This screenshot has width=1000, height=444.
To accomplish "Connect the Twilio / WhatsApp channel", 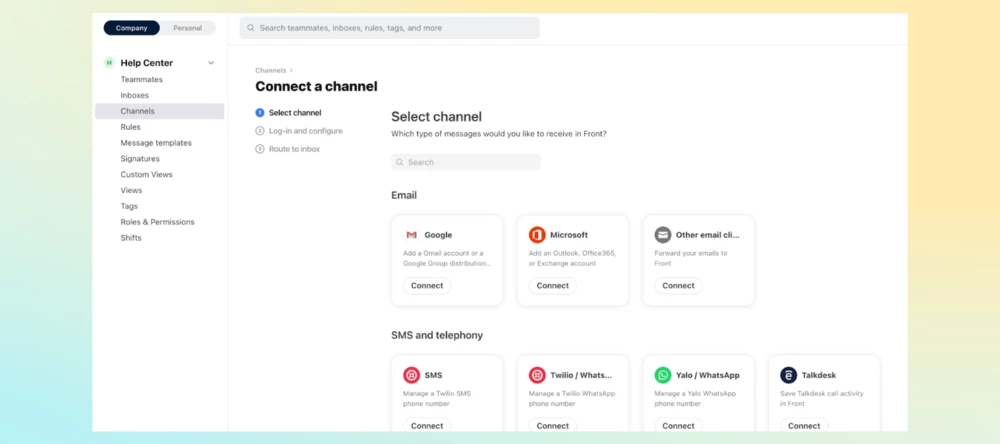I will (553, 426).
